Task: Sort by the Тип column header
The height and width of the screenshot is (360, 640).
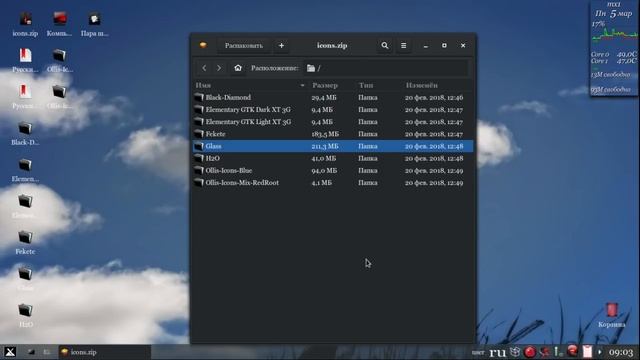Action: (x=366, y=85)
